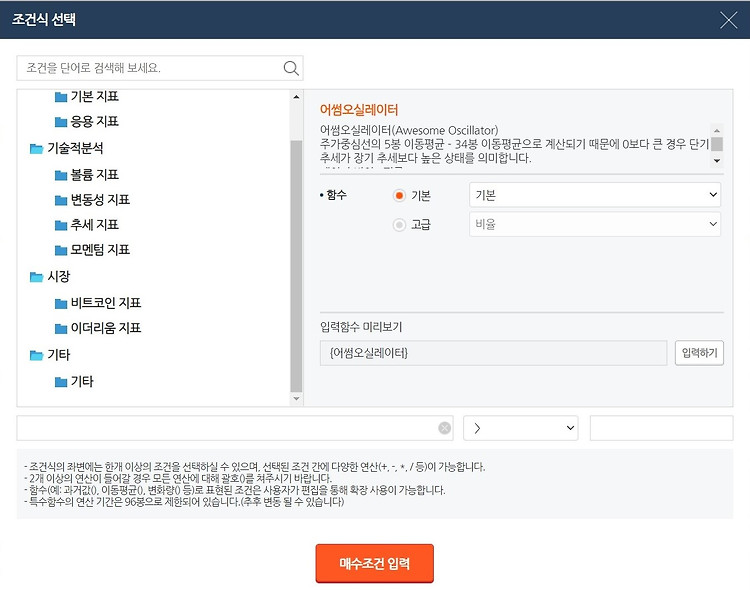Select the 볼륨 지표 tree label
The width and height of the screenshot is (750, 590).
95,175
